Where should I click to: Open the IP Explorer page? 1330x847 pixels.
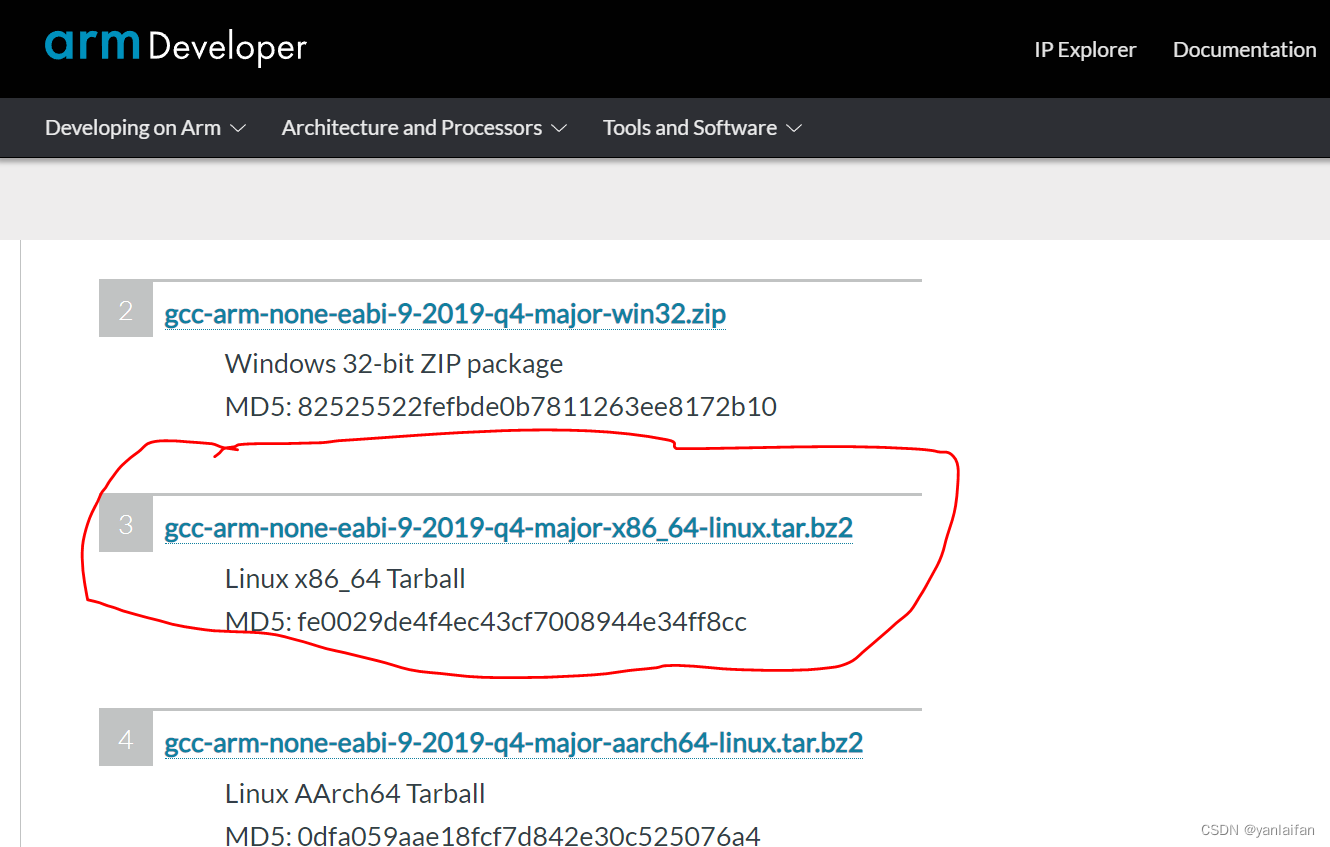1085,49
